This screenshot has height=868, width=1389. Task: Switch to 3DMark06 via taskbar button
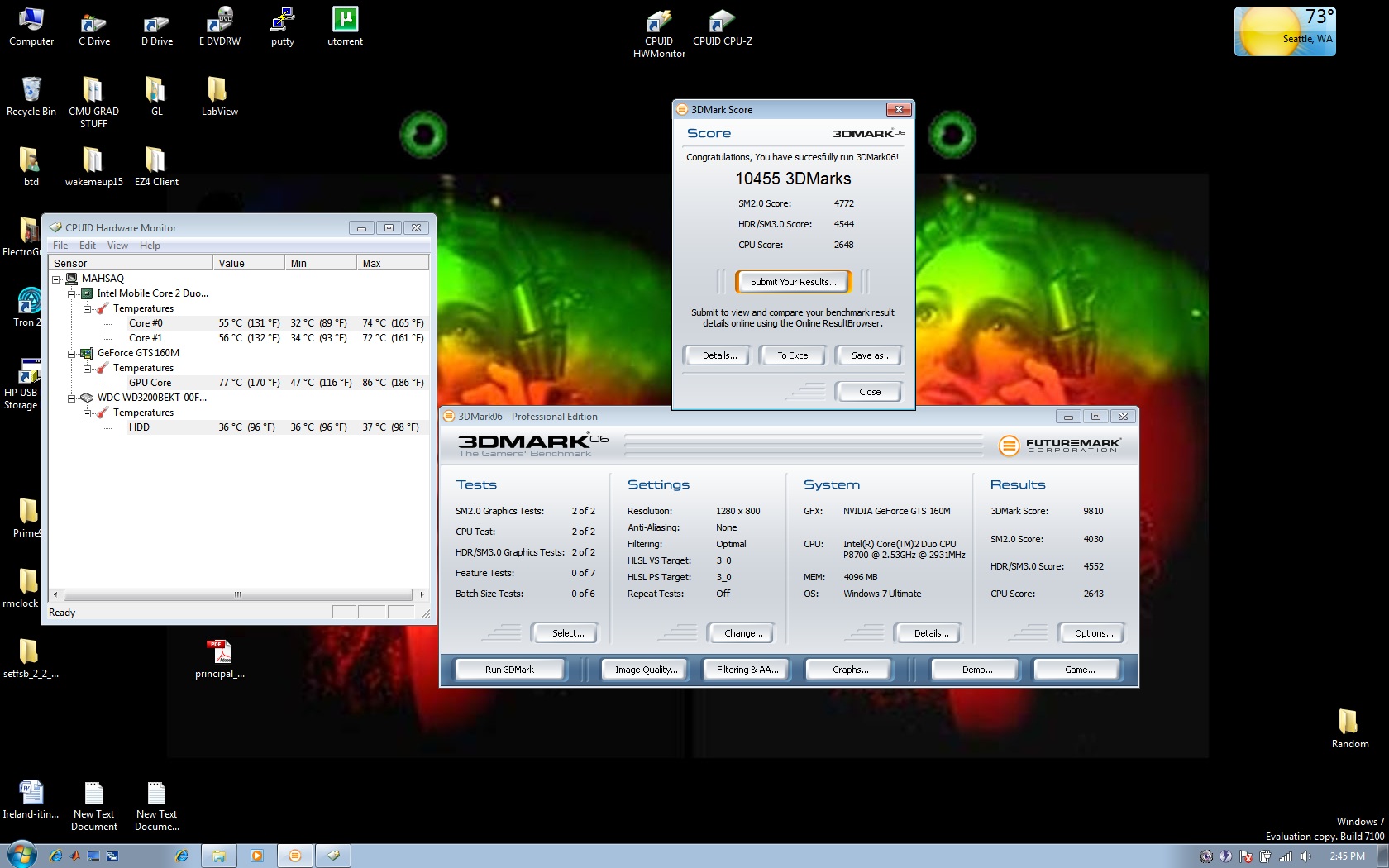295,856
